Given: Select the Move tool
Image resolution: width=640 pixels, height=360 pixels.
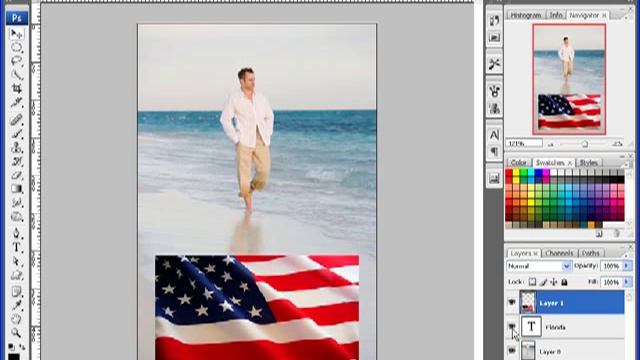Looking at the screenshot, I should click(16, 34).
